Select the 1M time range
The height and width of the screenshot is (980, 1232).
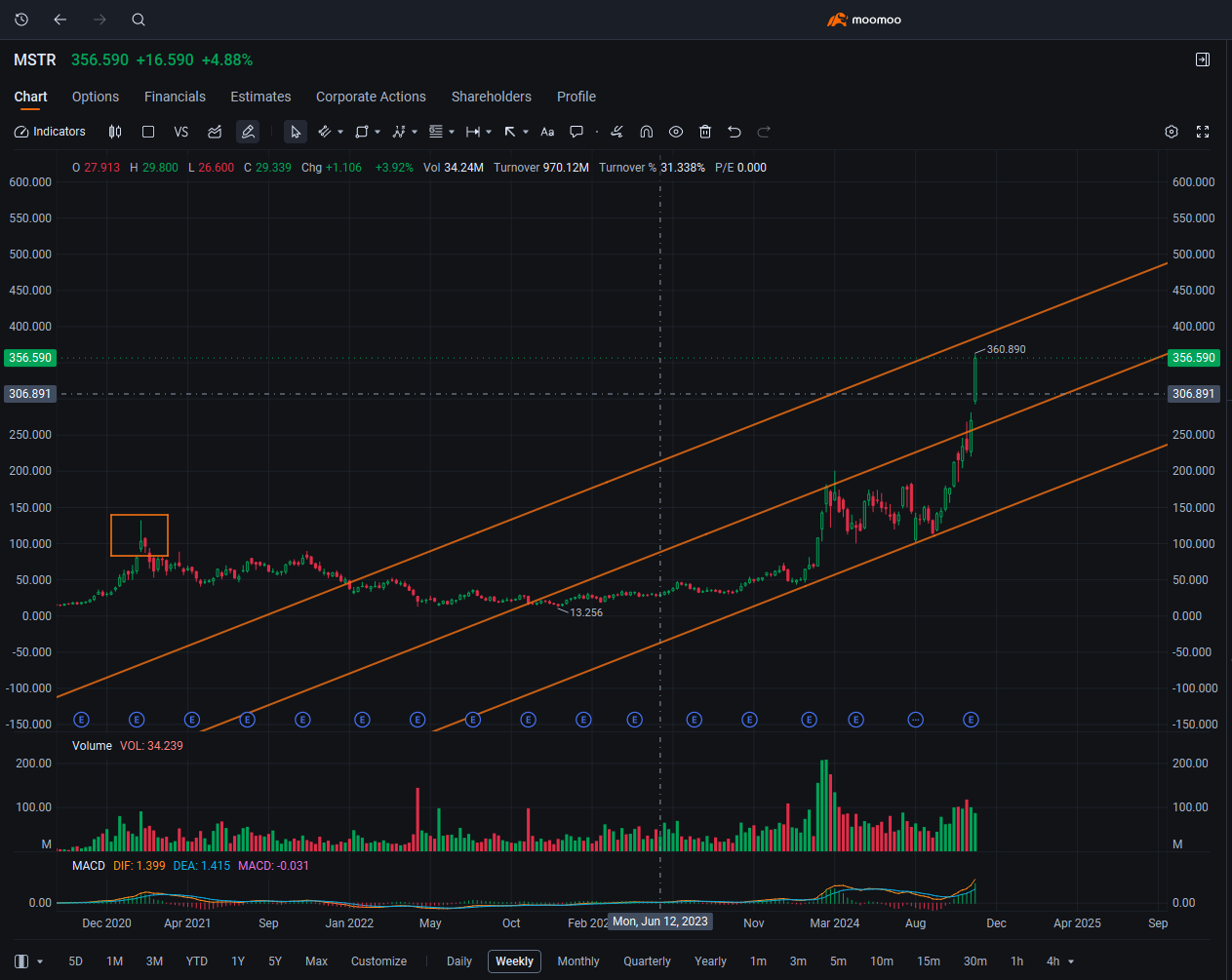point(114,961)
